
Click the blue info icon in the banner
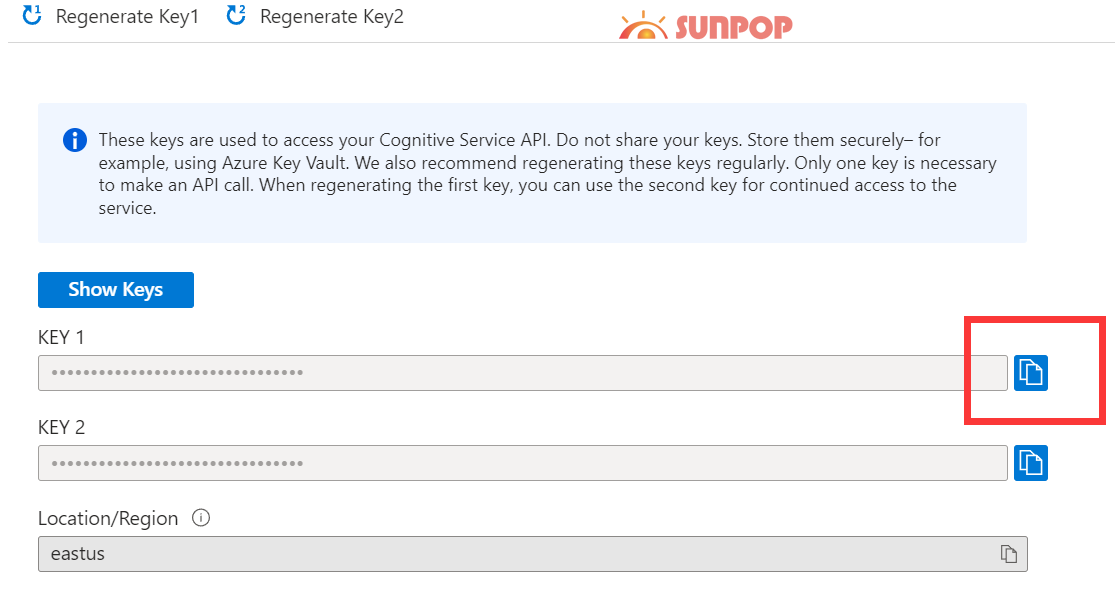click(x=75, y=140)
